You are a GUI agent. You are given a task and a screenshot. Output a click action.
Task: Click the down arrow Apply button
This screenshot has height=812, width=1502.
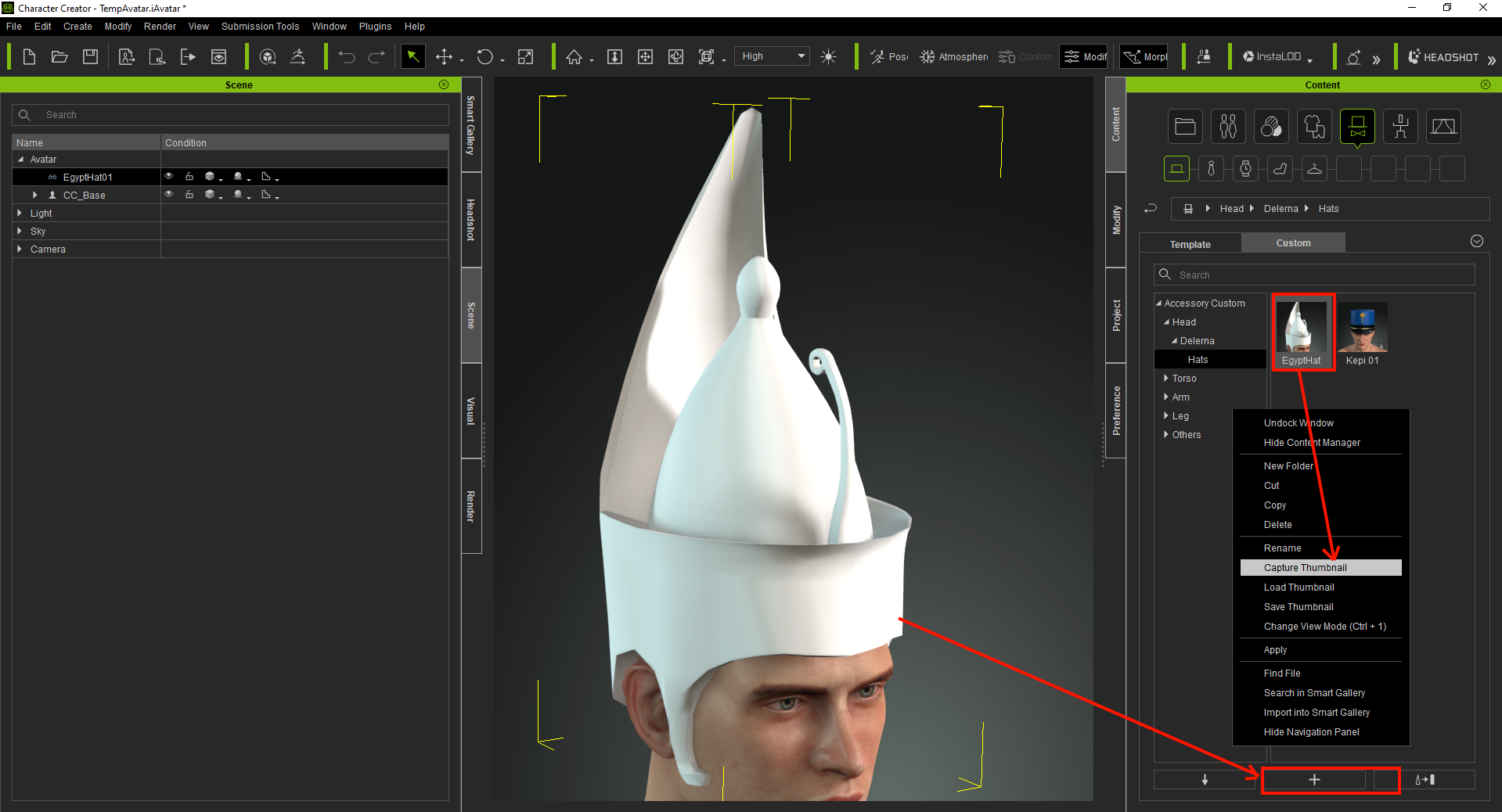coord(1205,779)
